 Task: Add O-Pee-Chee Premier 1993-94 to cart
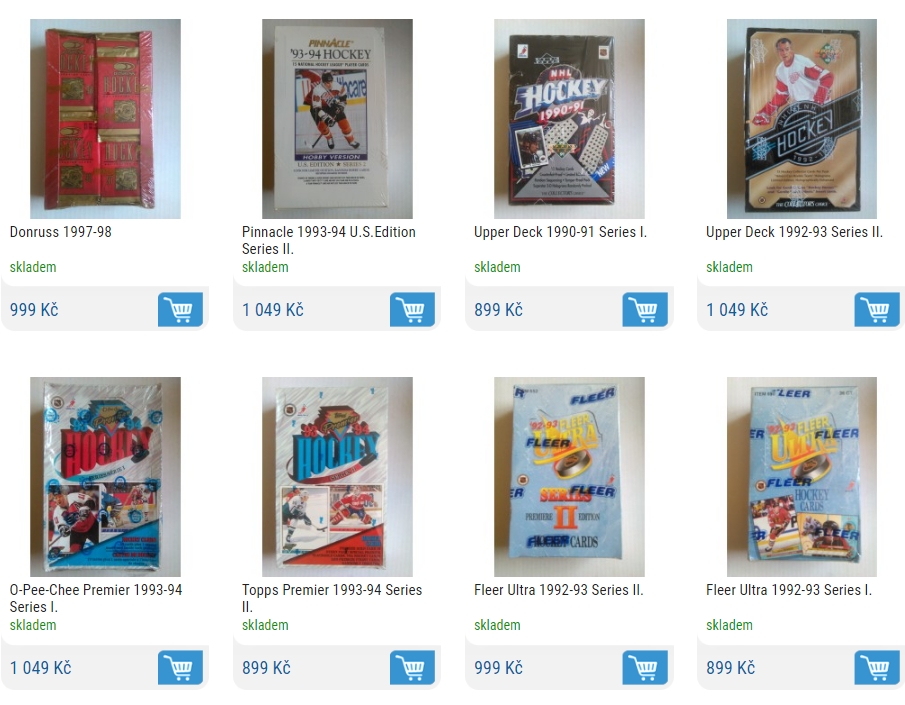tap(180, 667)
